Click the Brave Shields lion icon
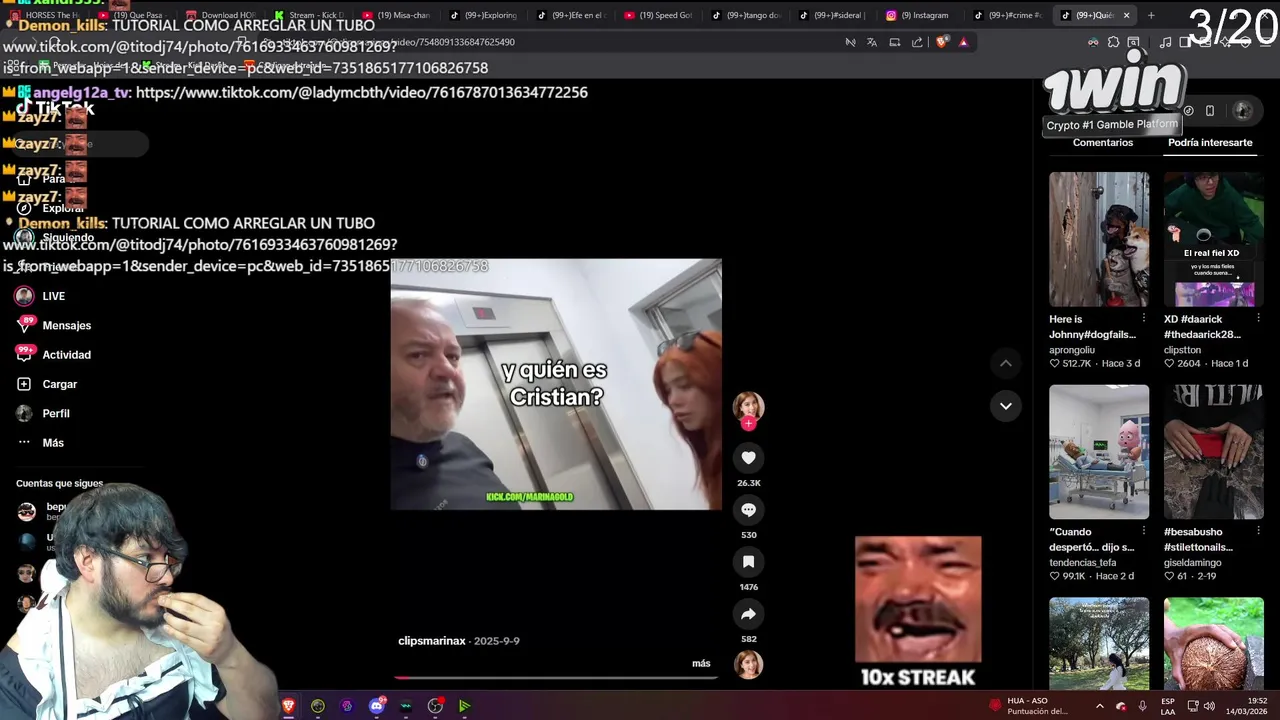This screenshot has width=1280, height=720. click(941, 42)
